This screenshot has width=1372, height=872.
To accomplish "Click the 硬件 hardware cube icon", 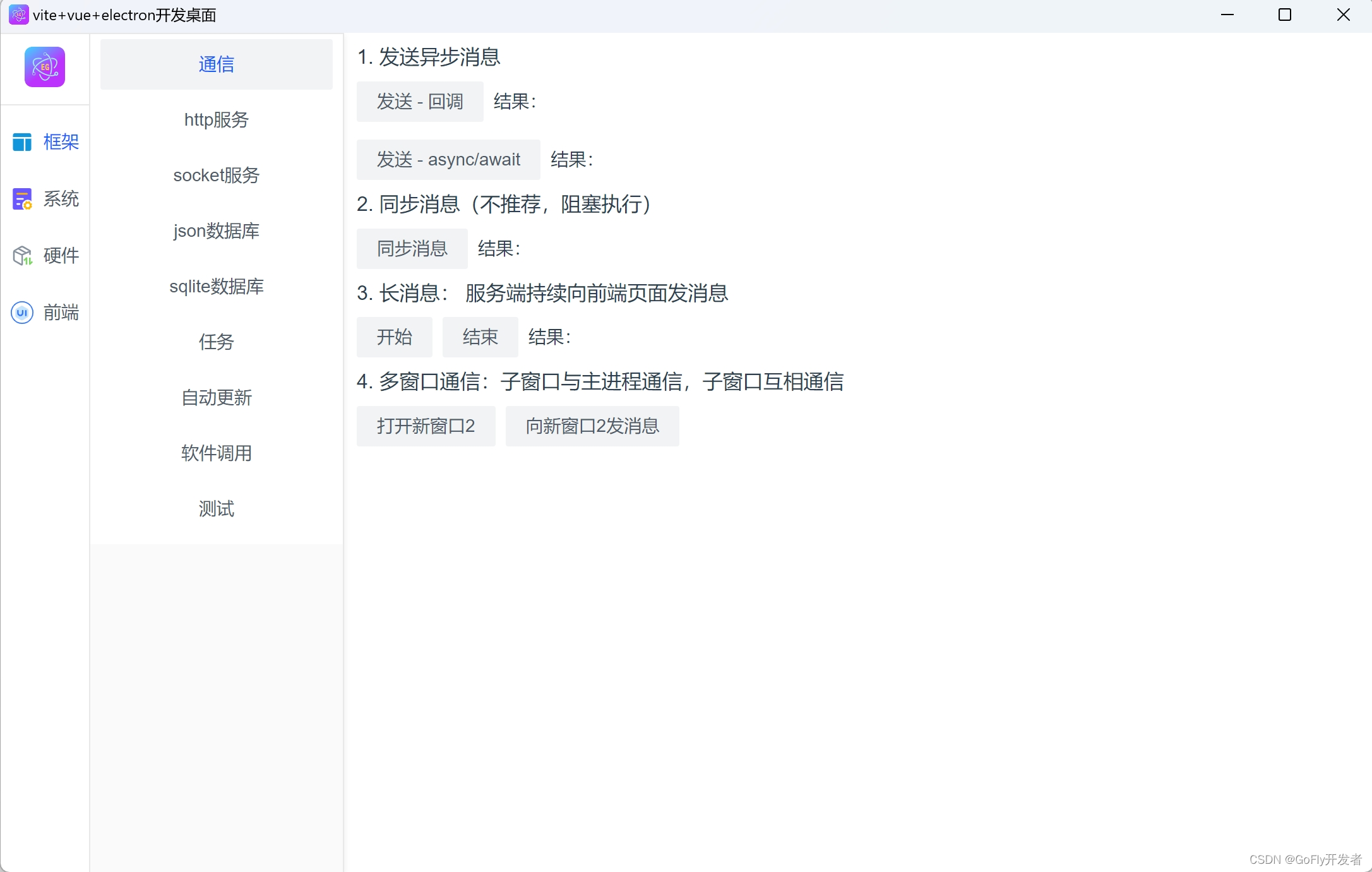I will (22, 256).
